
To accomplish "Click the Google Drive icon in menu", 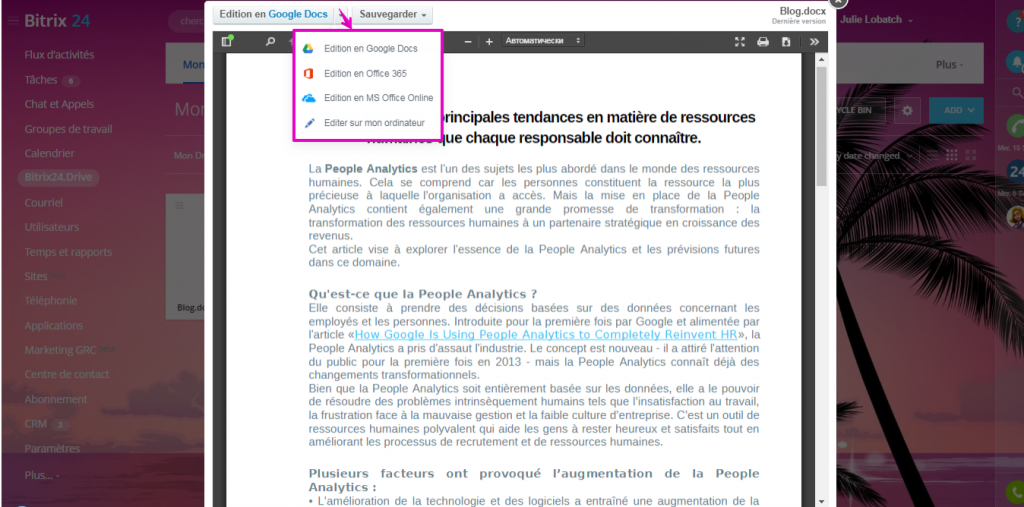I will [309, 48].
